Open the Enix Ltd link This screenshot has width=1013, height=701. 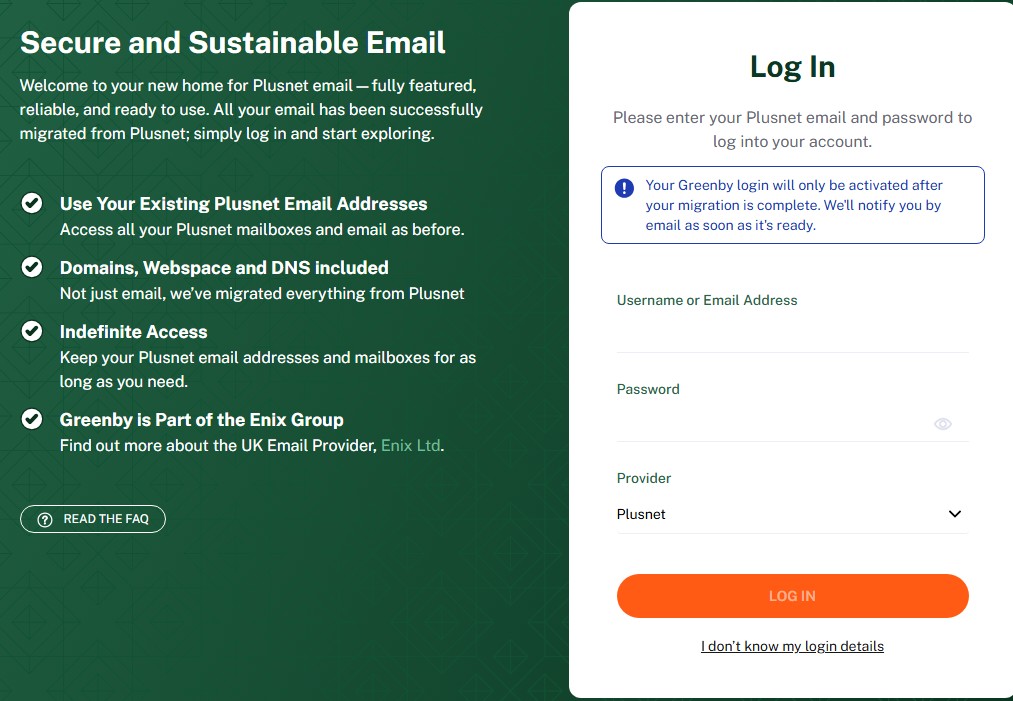pyautogui.click(x=410, y=445)
